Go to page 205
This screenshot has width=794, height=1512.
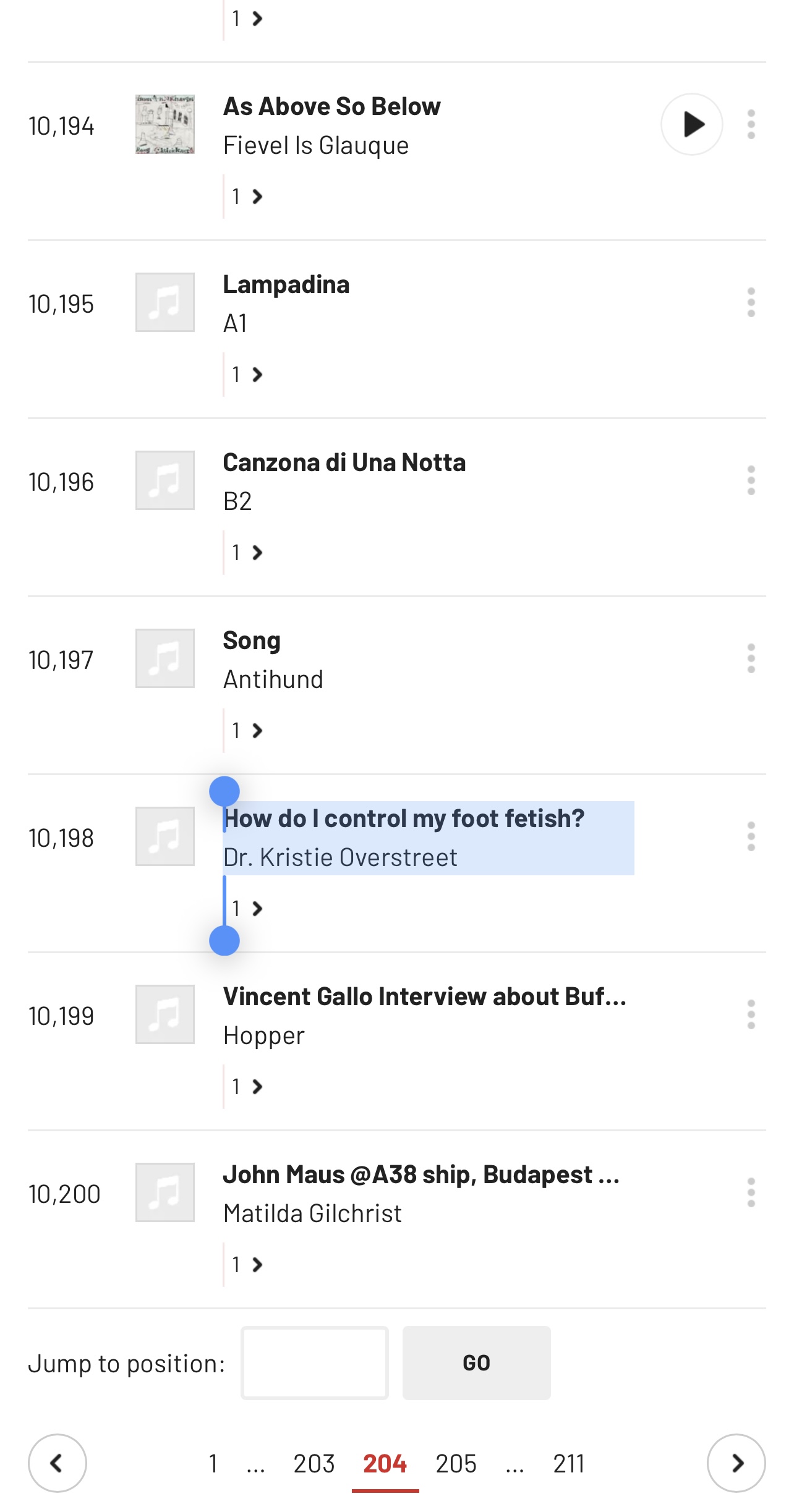pos(456,1464)
